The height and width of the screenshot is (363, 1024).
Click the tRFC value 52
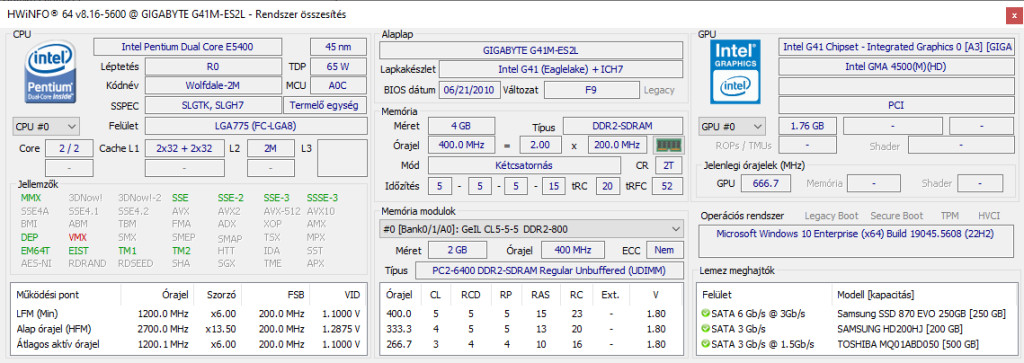[667, 186]
